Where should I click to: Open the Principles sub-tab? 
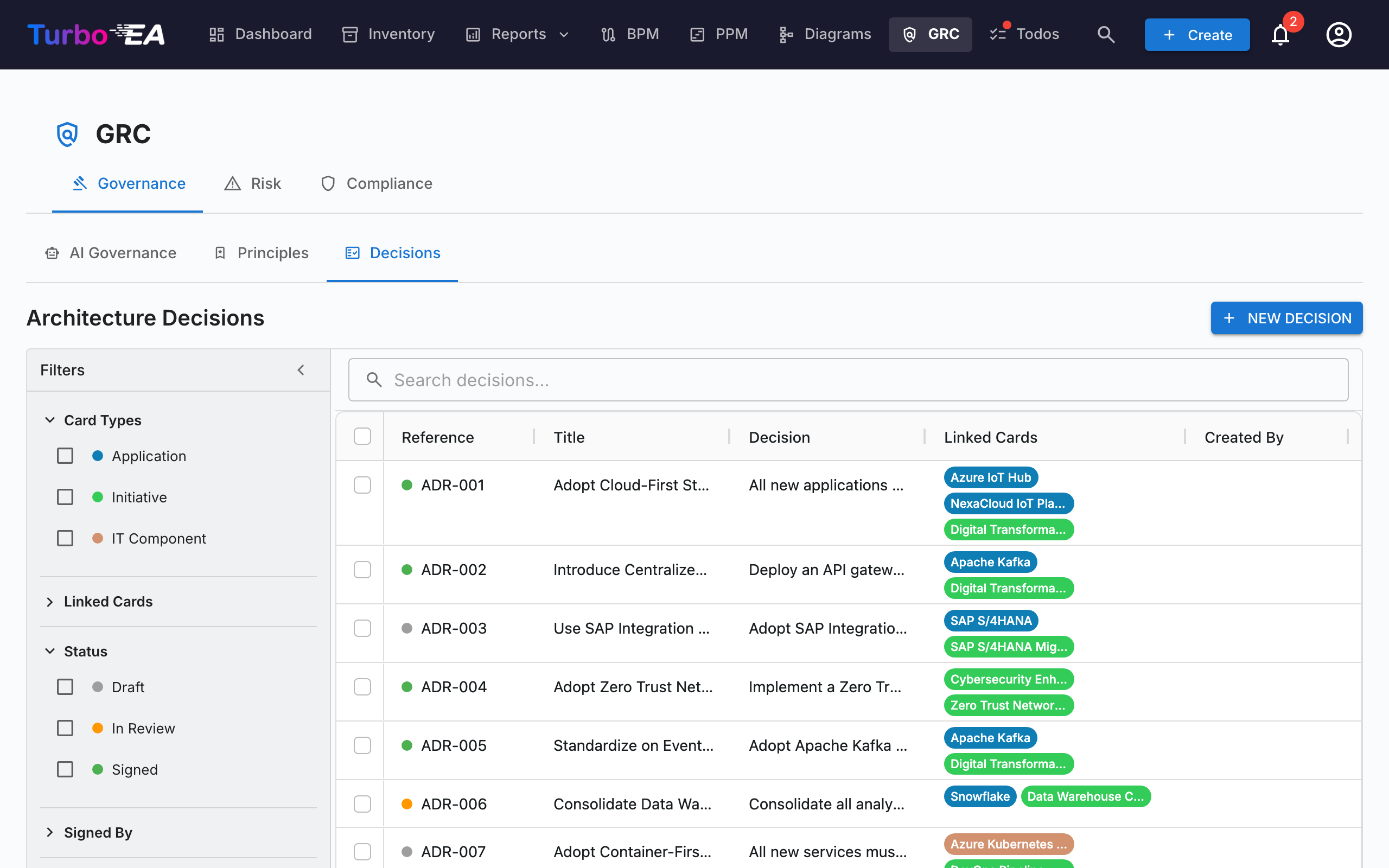(x=261, y=253)
